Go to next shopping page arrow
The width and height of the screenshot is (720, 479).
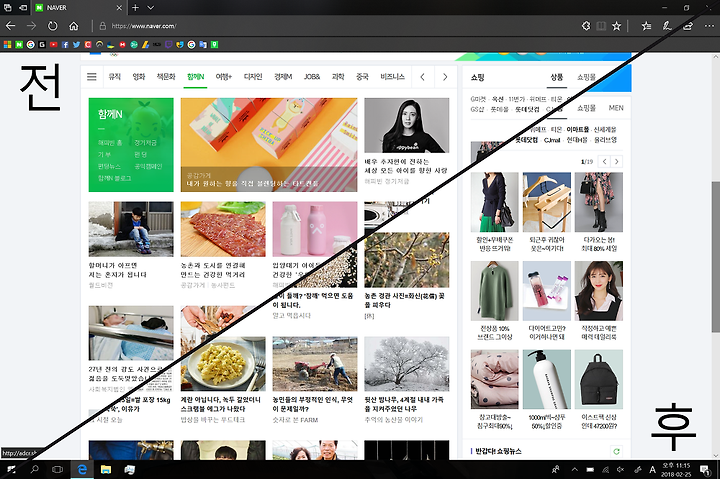click(x=617, y=161)
